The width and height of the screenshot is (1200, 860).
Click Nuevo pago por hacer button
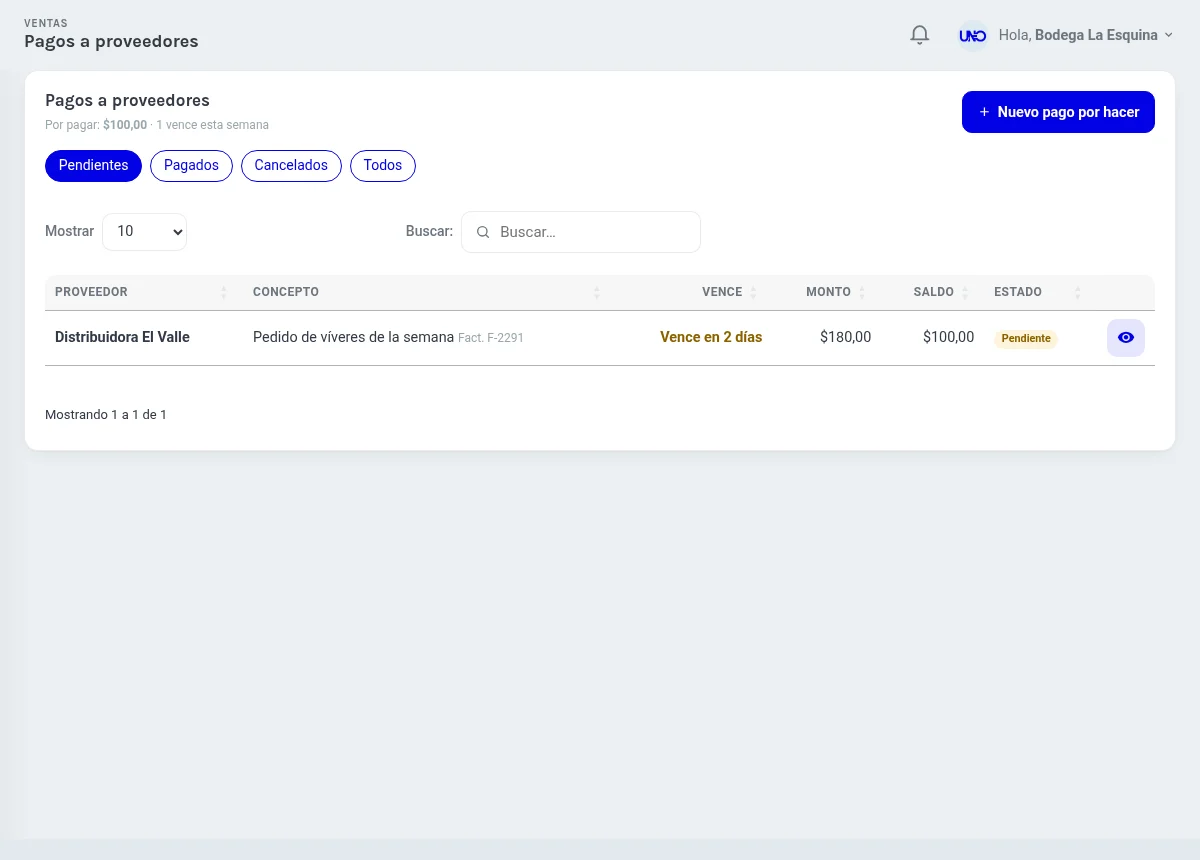1058,112
